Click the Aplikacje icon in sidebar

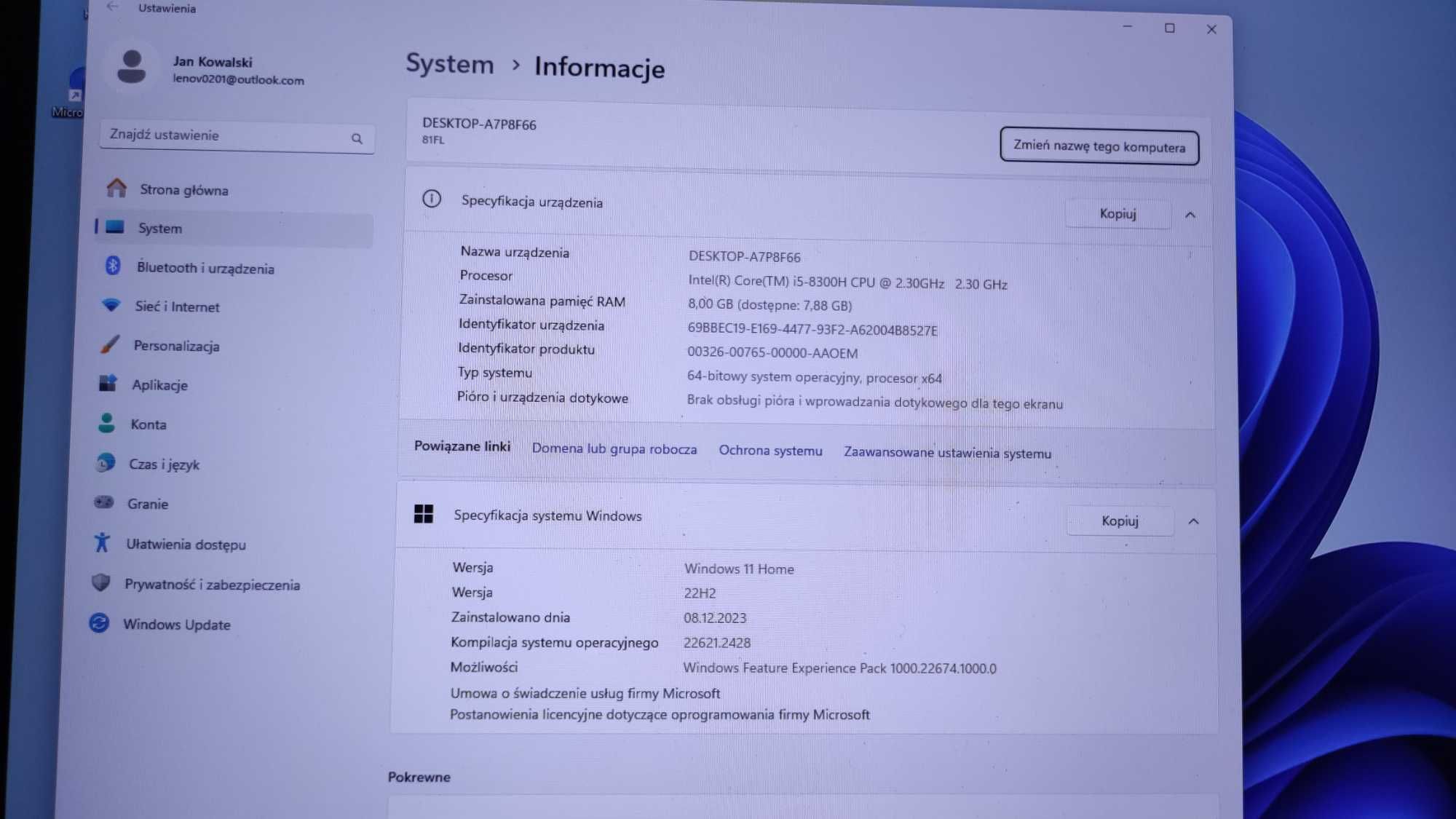tap(108, 383)
